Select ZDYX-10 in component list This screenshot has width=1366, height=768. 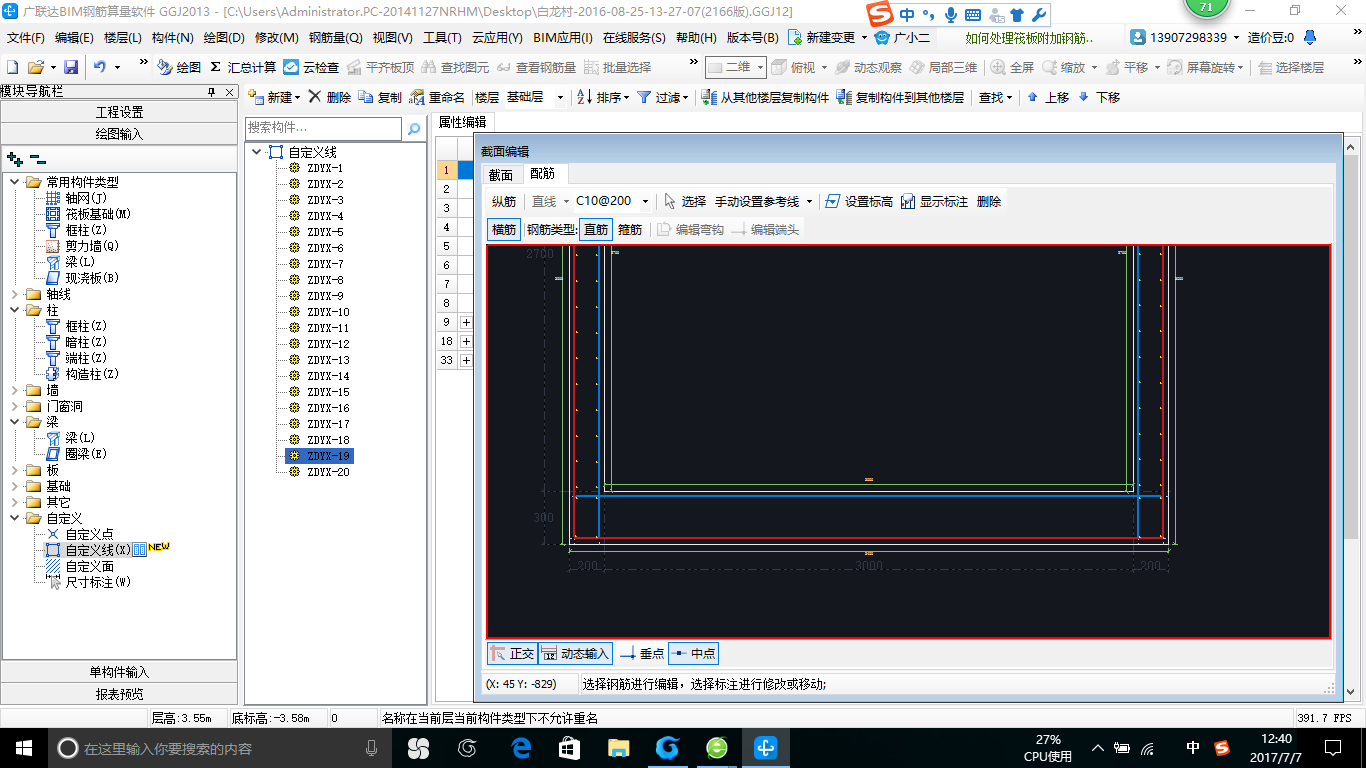click(328, 312)
